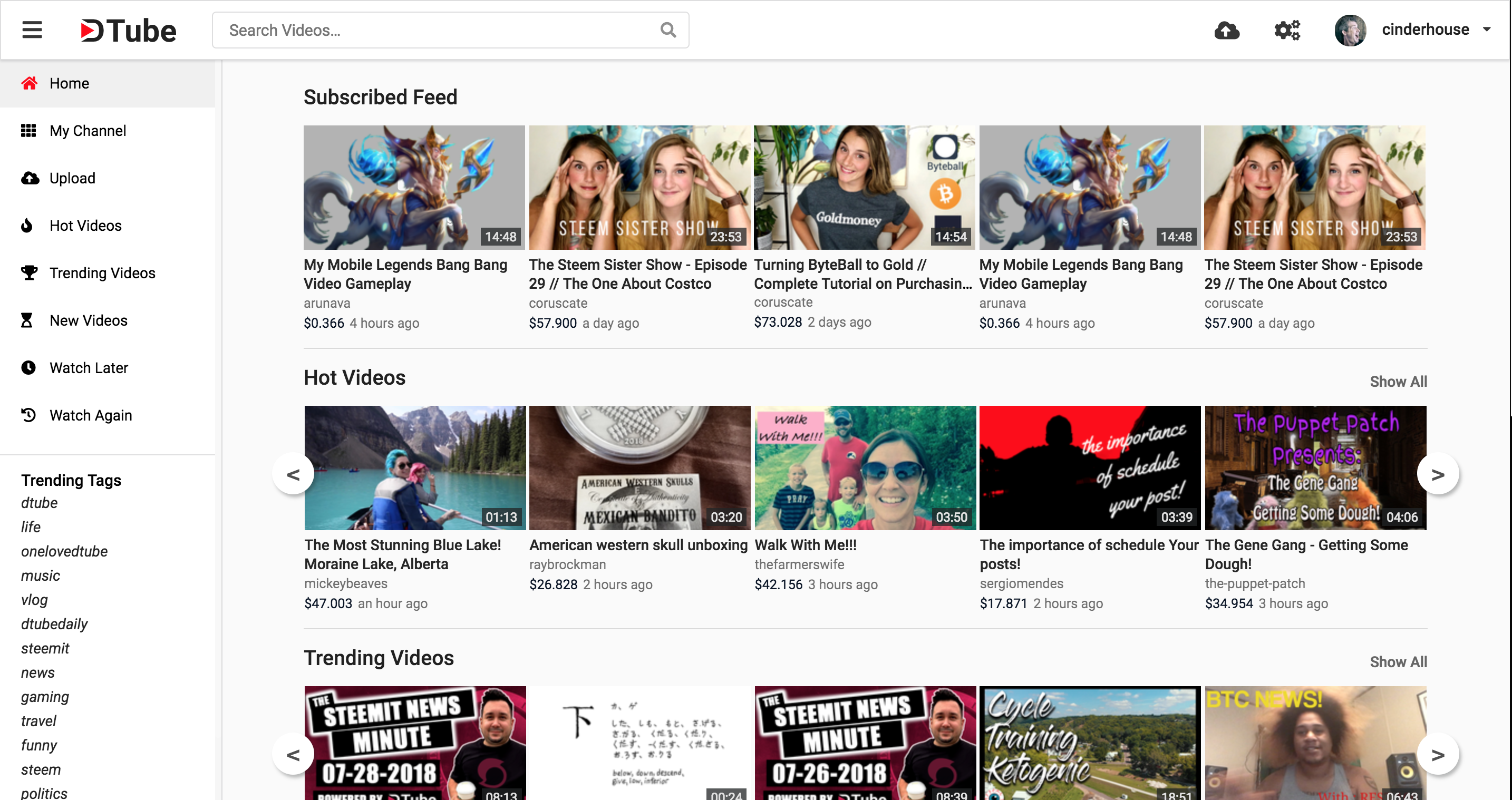Select Watch Later in the sidebar menu

89,367
